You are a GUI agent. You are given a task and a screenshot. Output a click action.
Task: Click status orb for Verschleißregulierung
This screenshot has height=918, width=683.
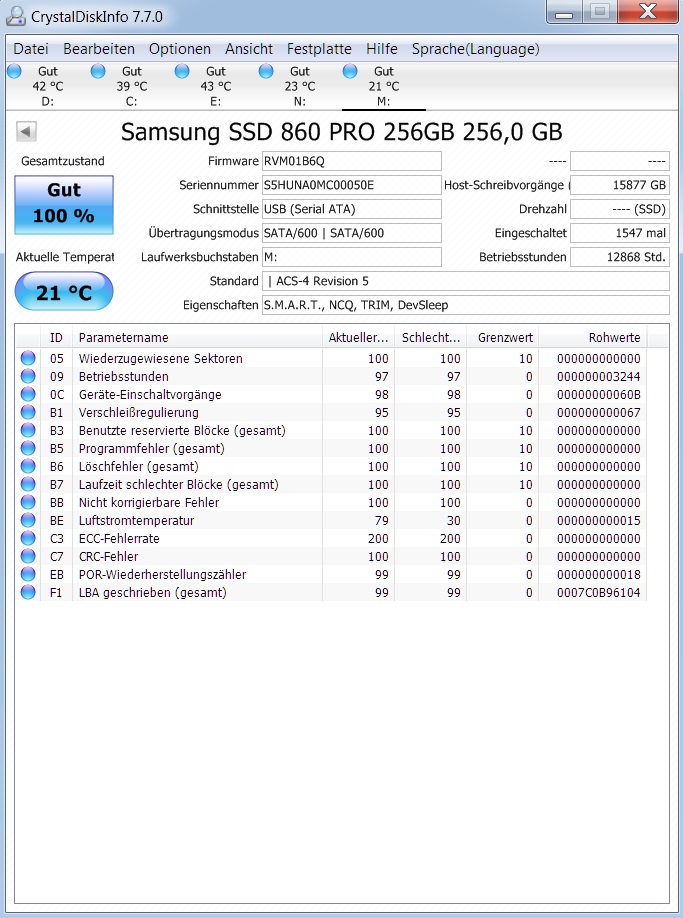point(28,412)
